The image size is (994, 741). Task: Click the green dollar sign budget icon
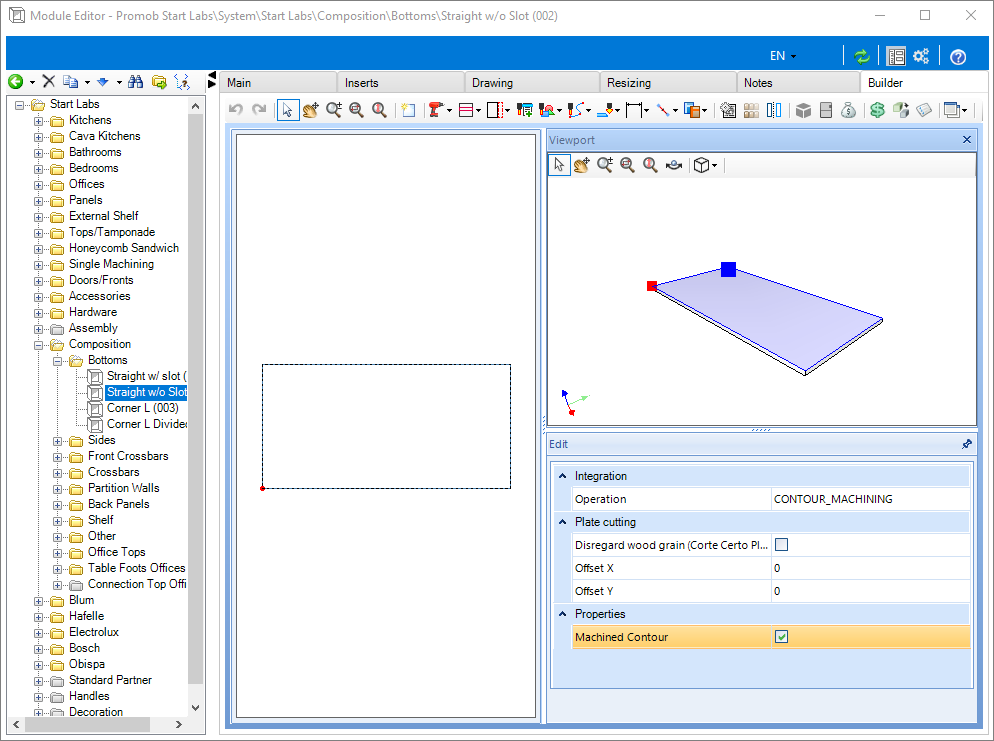tap(877, 110)
